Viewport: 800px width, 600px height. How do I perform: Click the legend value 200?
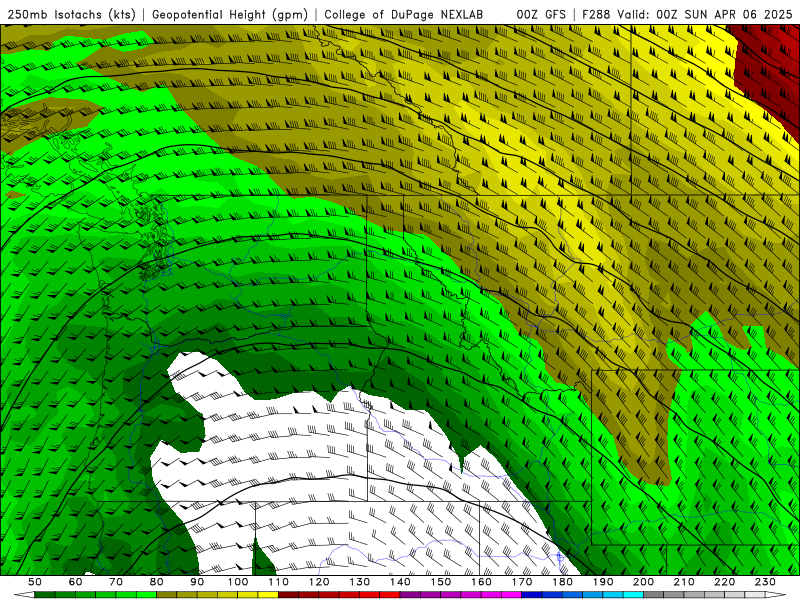pyautogui.click(x=643, y=582)
